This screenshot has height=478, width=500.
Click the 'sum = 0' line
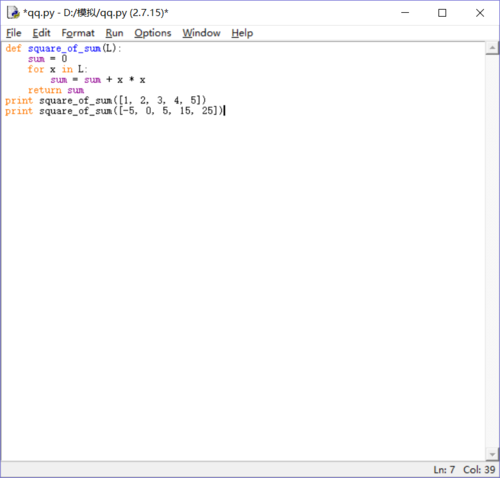(x=47, y=59)
